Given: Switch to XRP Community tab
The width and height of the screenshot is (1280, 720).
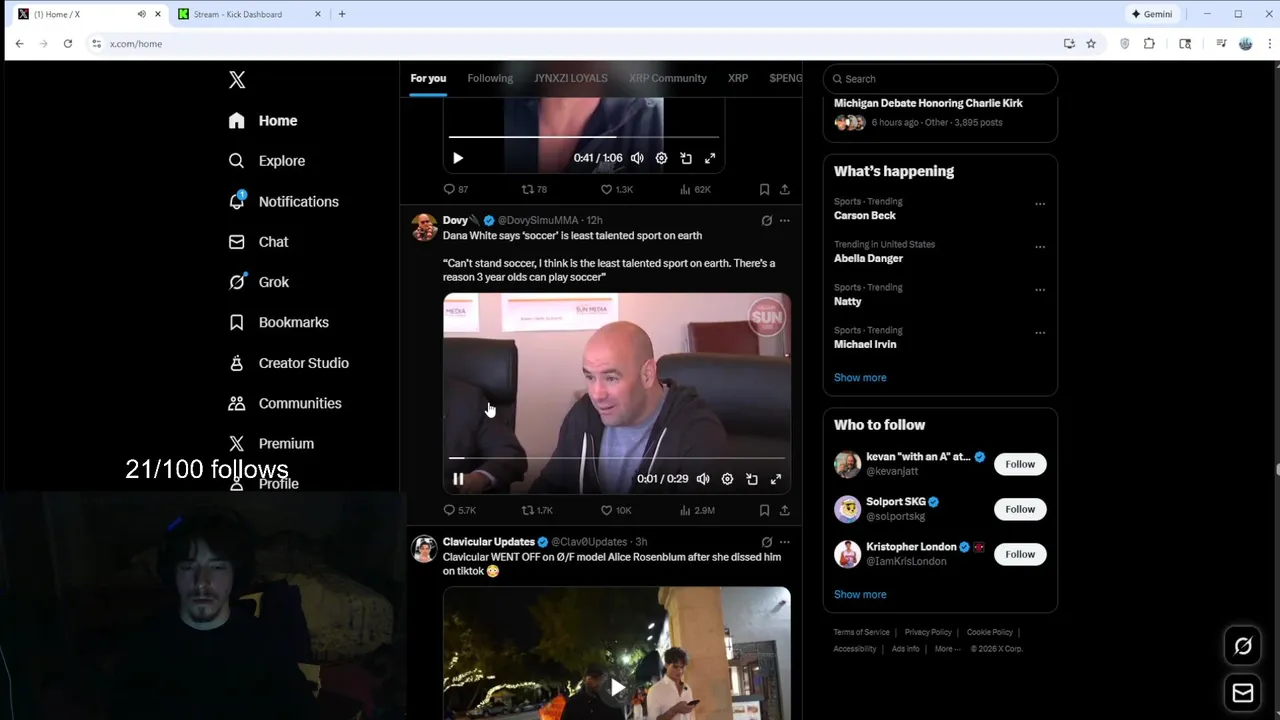Looking at the screenshot, I should pyautogui.click(x=668, y=78).
